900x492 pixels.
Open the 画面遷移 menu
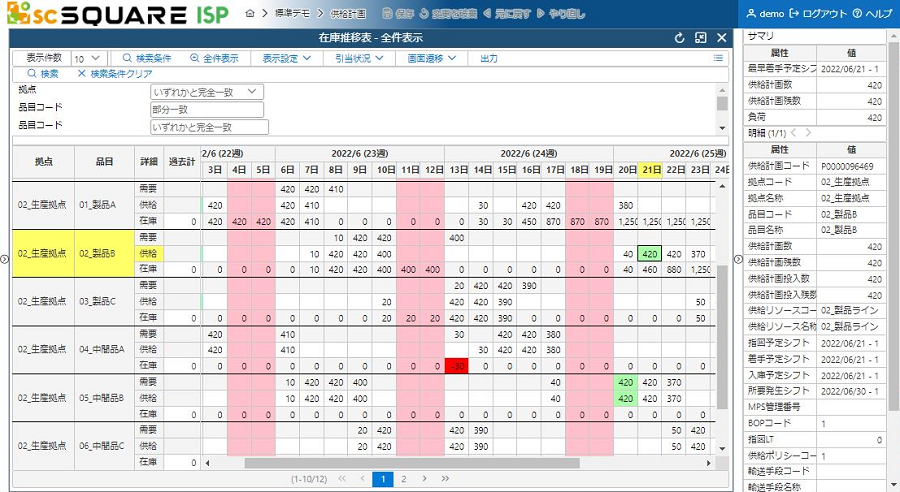432,59
